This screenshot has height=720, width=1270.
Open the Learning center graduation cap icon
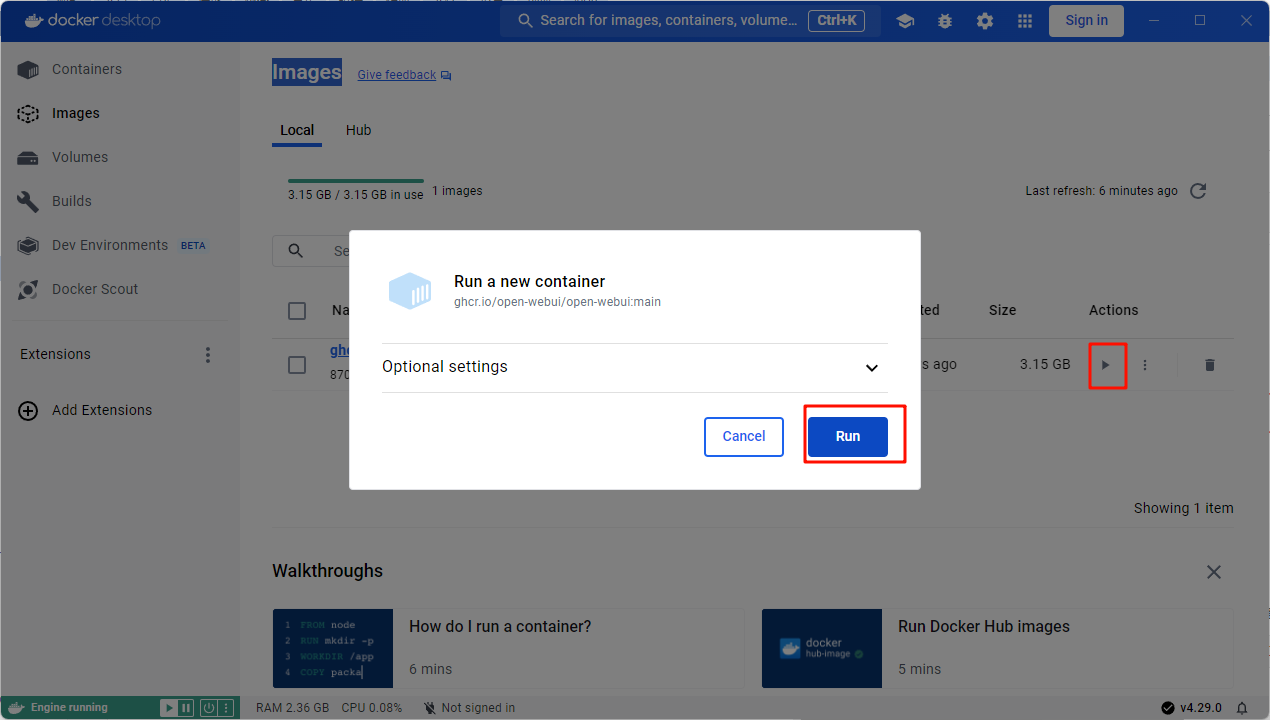905,21
